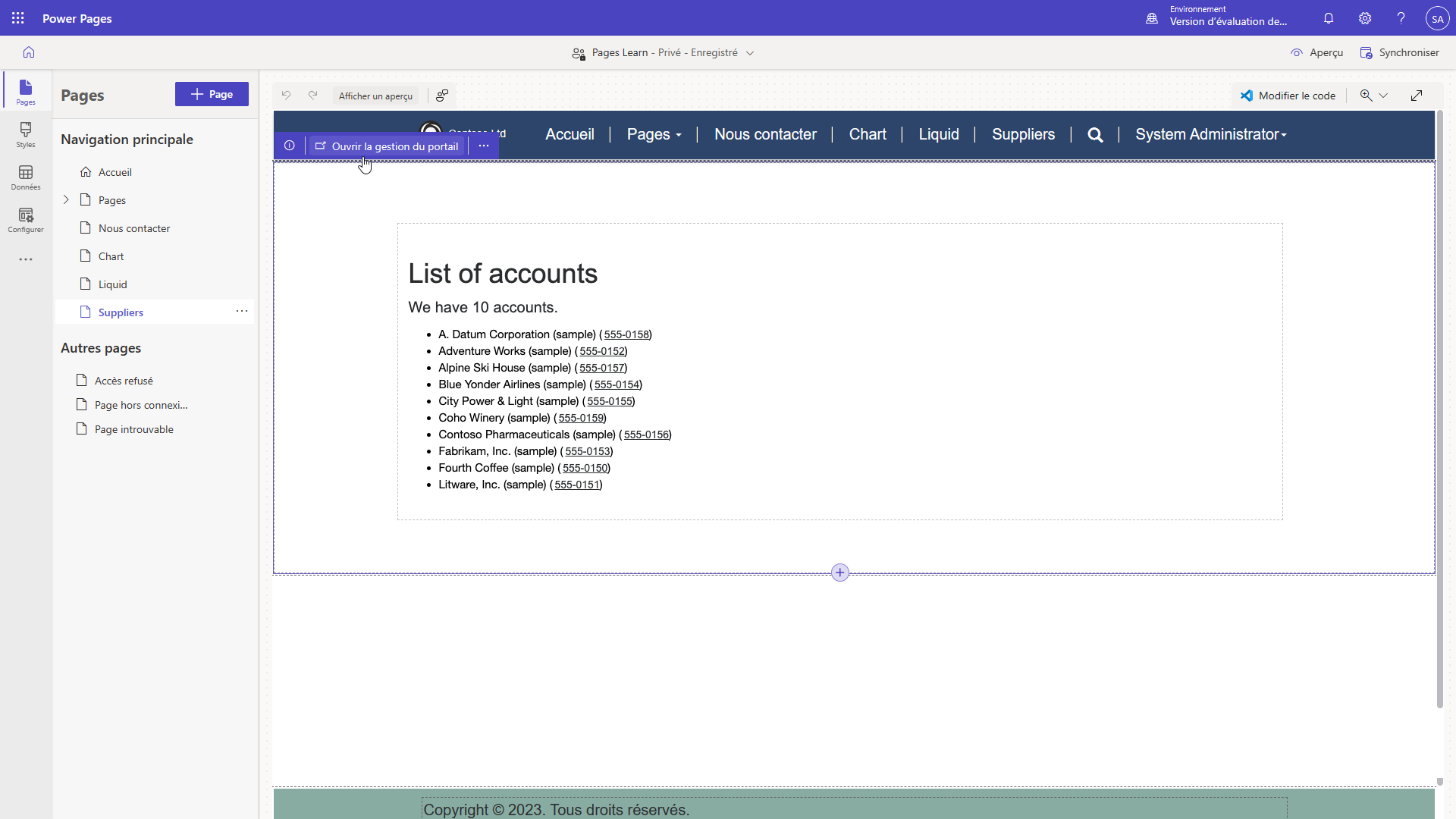Open the notifications bell icon

click(x=1329, y=18)
